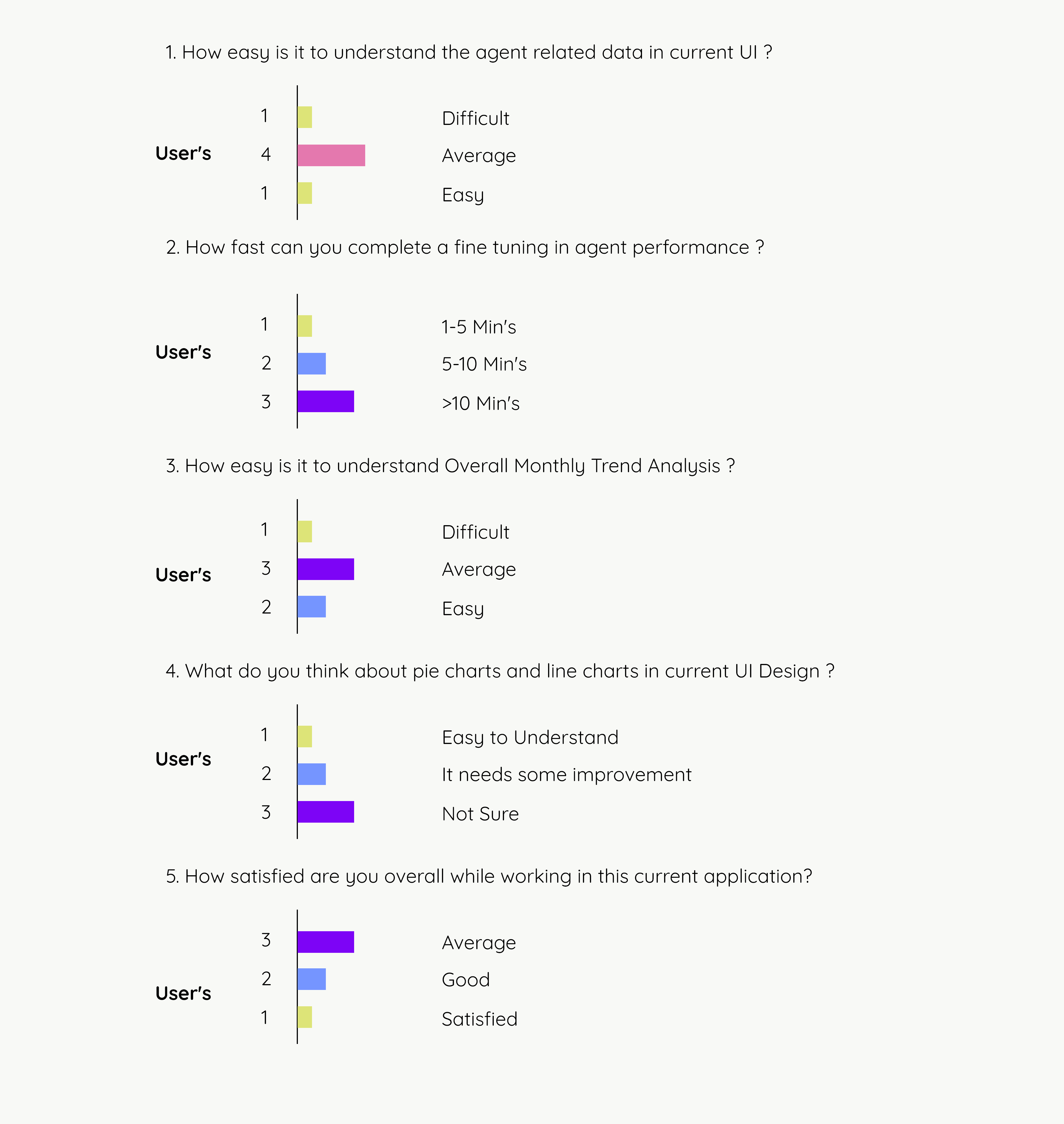Click the 'It needs some improvement' label
The height and width of the screenshot is (1124, 1064).
[567, 775]
